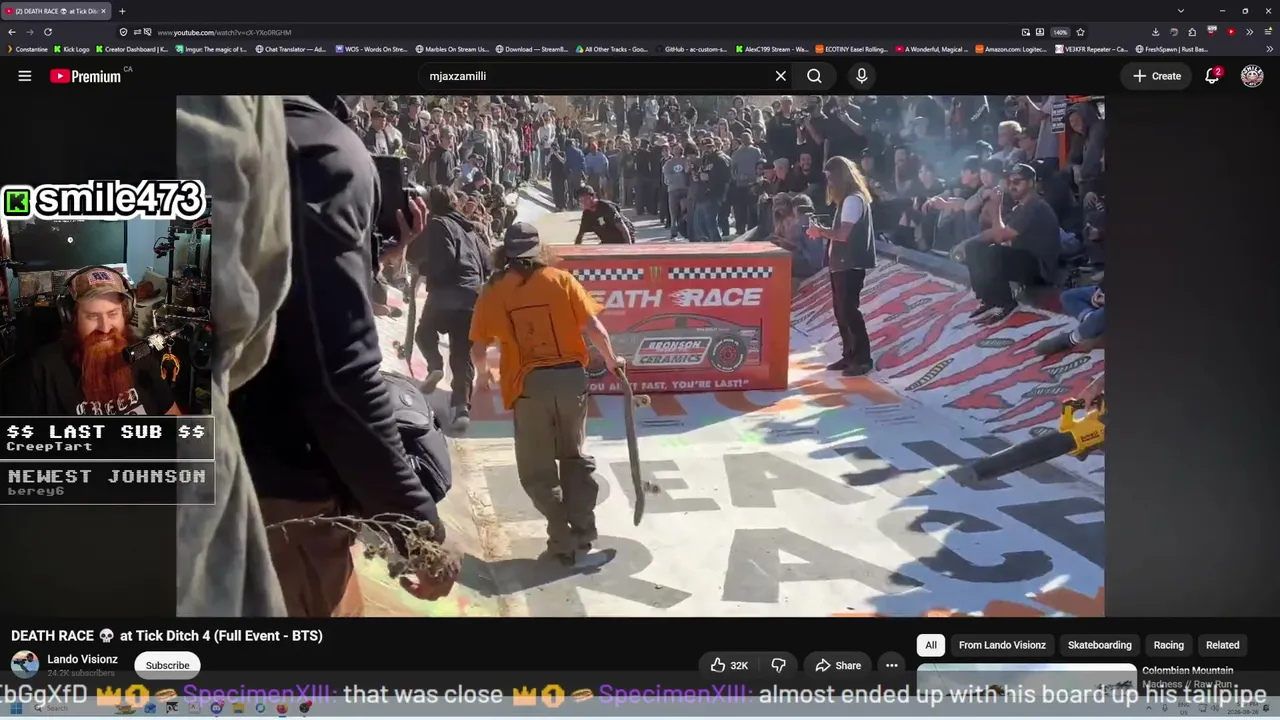The width and height of the screenshot is (1280, 720).
Task: Select the Related filter chip
Action: pyautogui.click(x=1222, y=645)
